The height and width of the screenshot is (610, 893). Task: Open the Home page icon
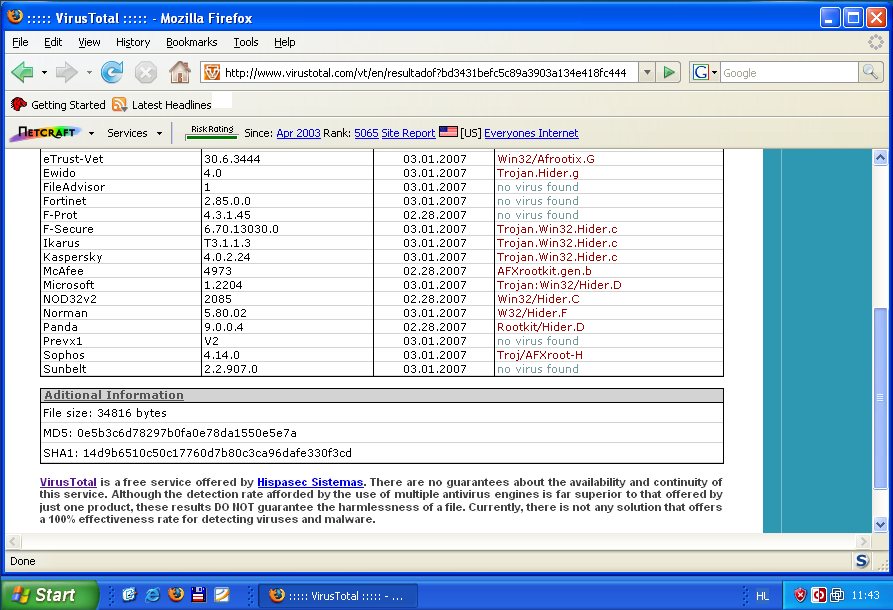180,72
